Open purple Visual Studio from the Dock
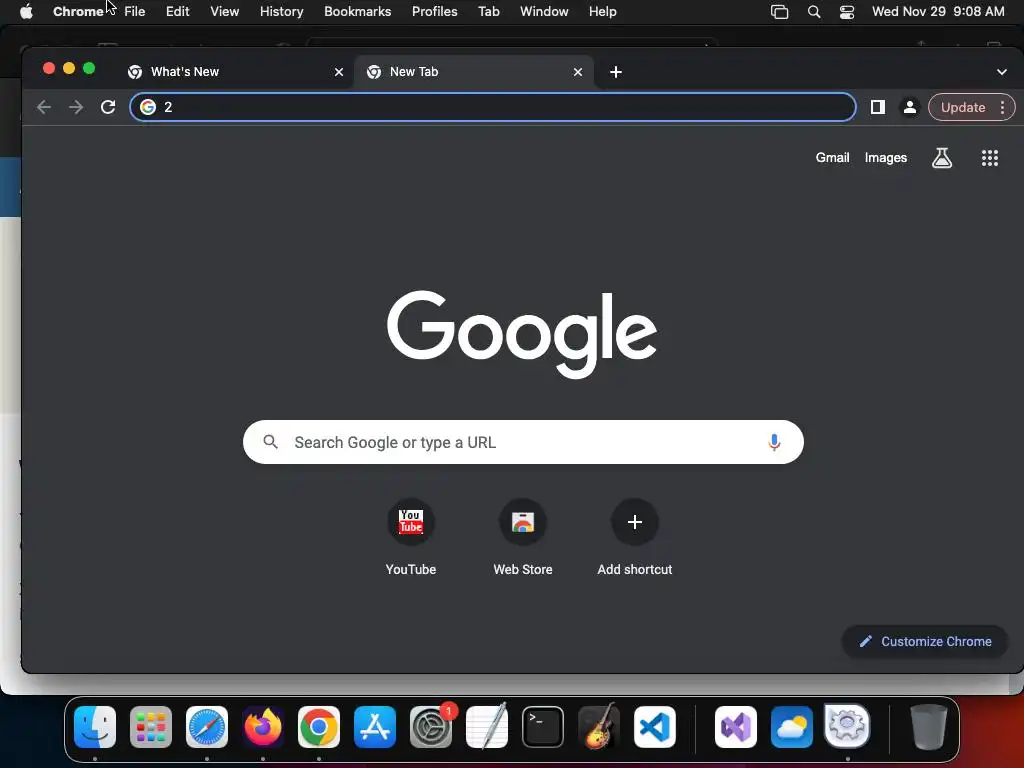This screenshot has height=768, width=1024. click(736, 727)
